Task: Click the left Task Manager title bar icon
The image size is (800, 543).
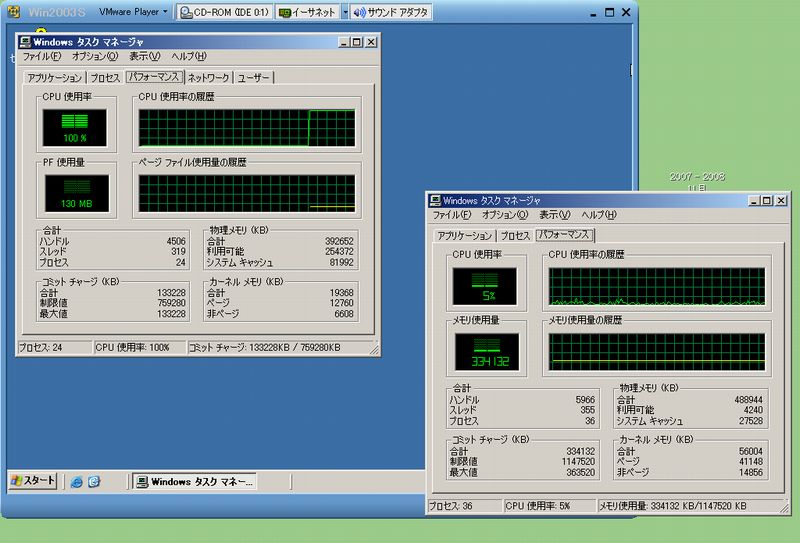Action: tap(25, 42)
